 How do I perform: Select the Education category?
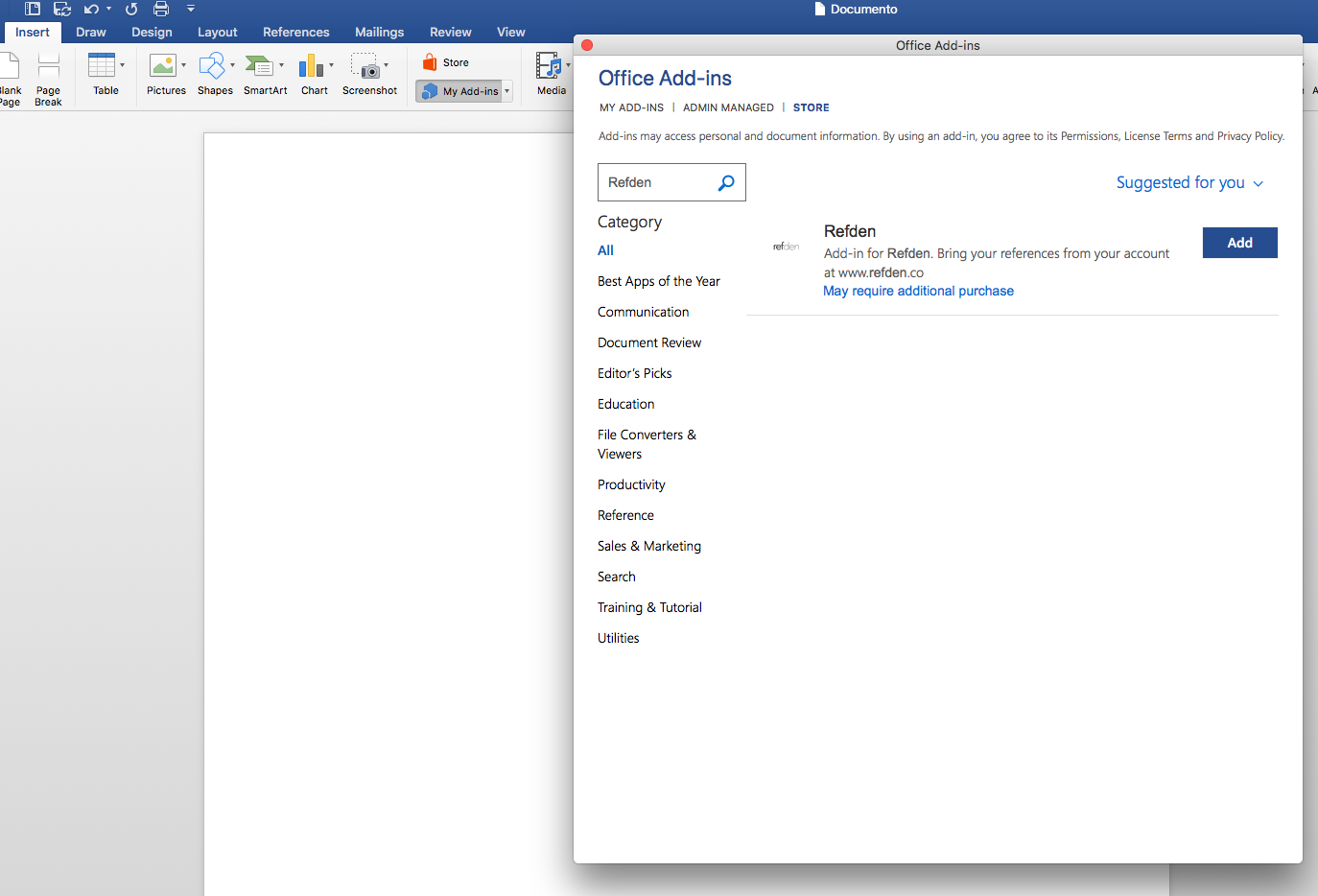(x=626, y=404)
